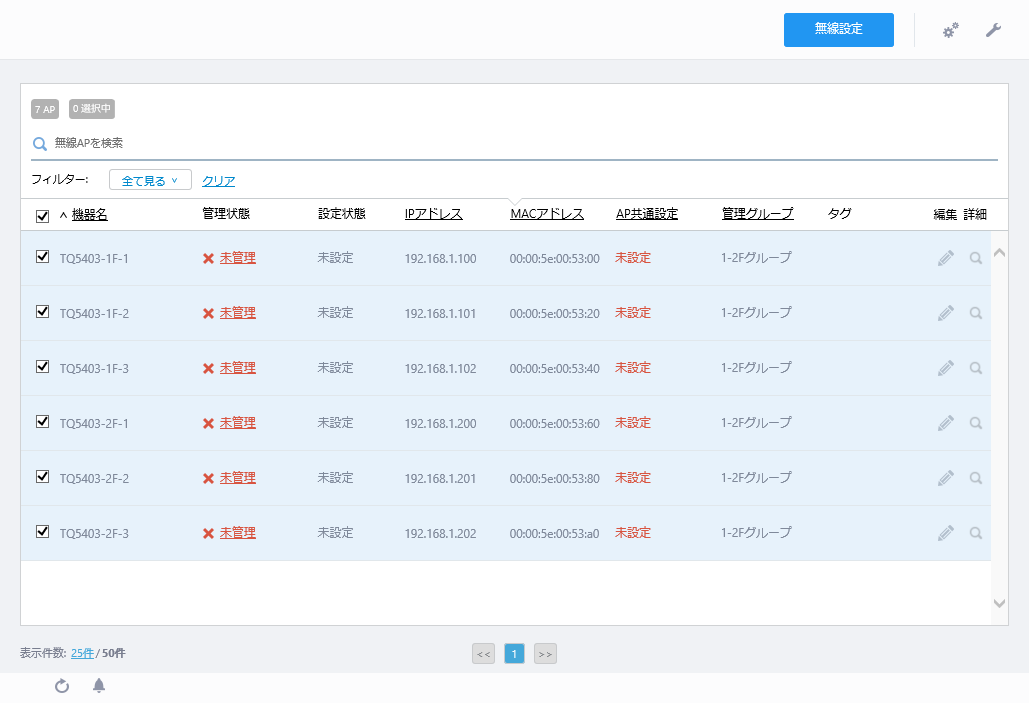The image size is (1029, 703).
Task: Select page 1 in pagination
Action: (x=514, y=654)
